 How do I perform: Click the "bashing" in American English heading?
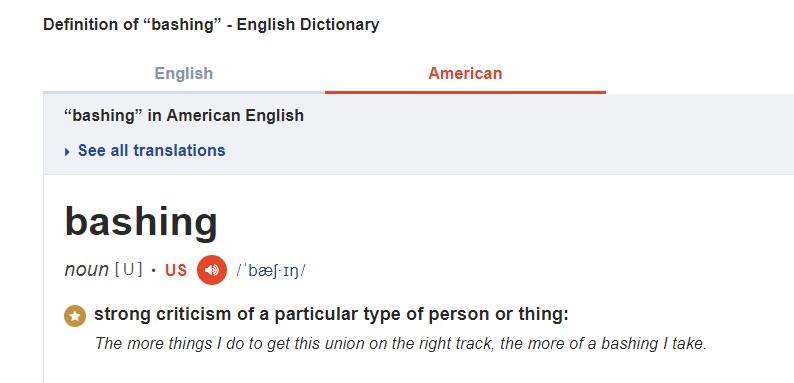tap(184, 116)
